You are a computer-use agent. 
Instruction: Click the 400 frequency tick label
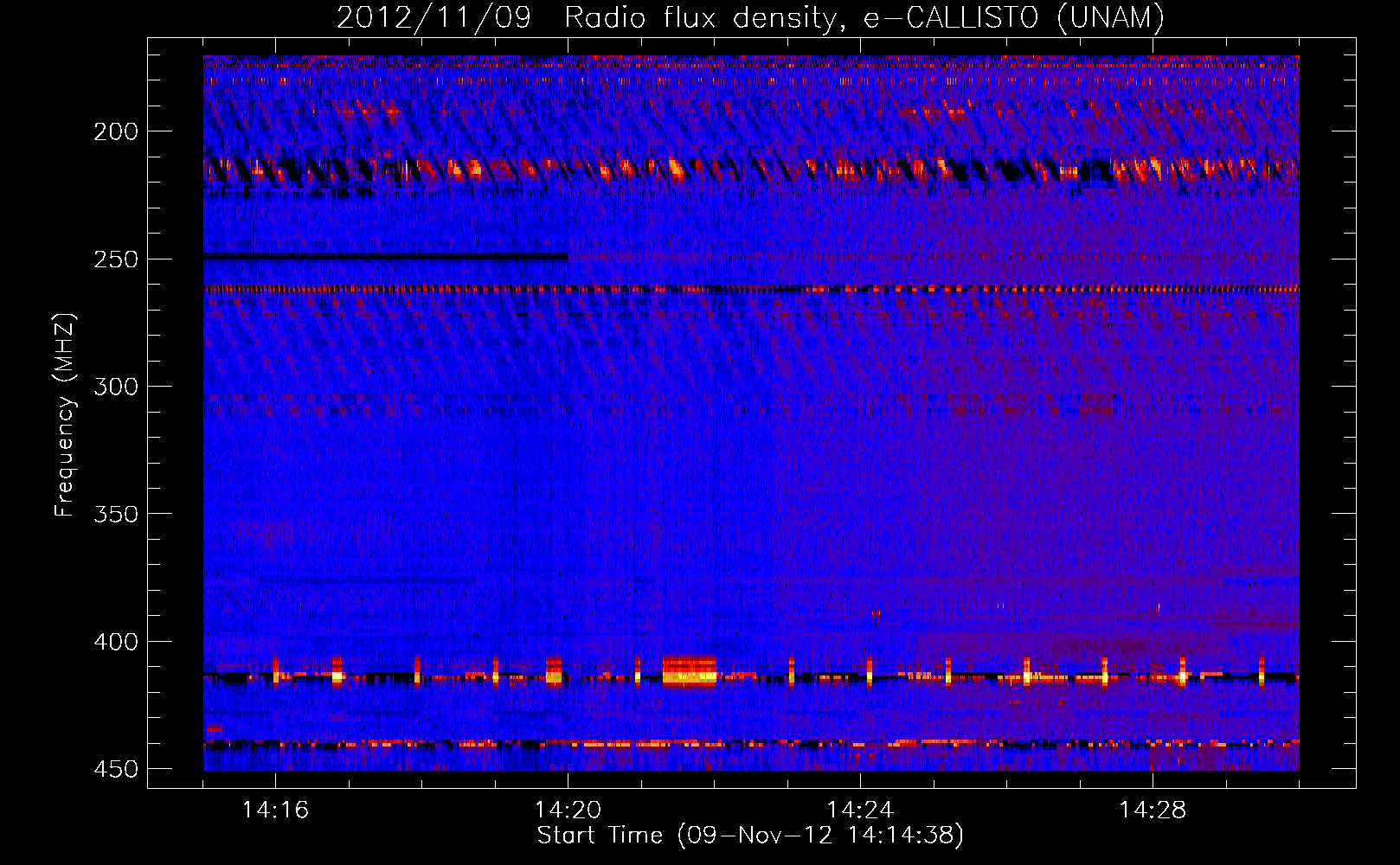(116, 642)
